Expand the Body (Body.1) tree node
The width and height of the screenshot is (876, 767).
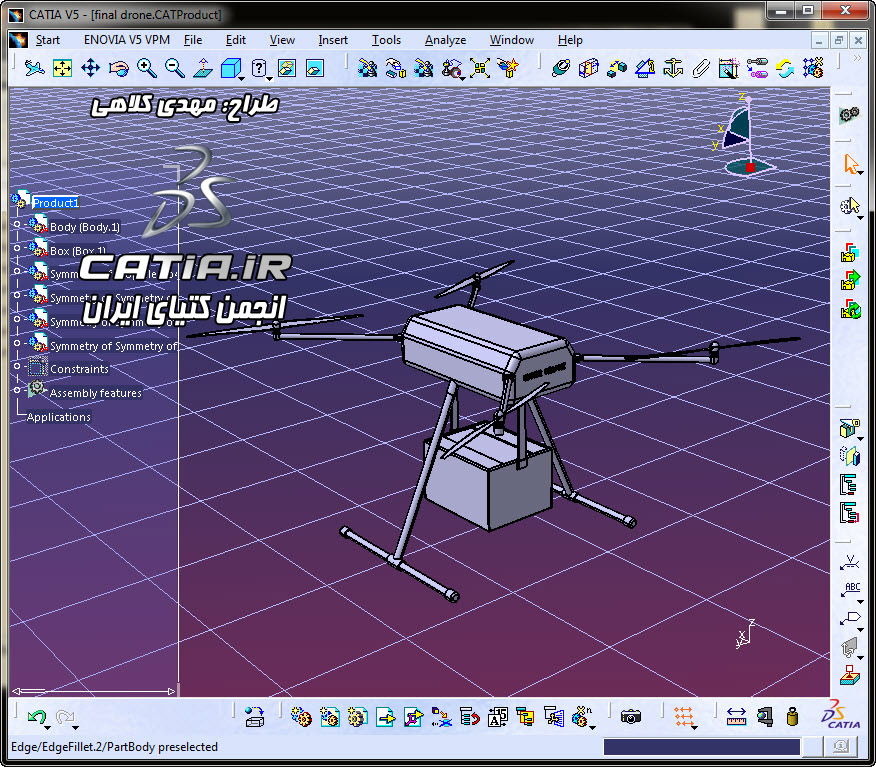pyautogui.click(x=17, y=224)
